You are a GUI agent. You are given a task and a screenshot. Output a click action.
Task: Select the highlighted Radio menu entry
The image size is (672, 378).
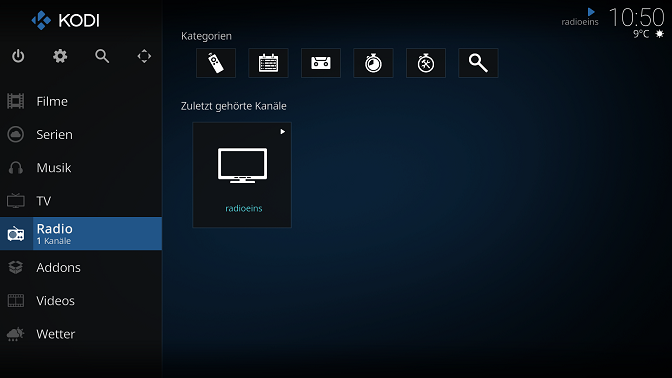click(x=81, y=234)
